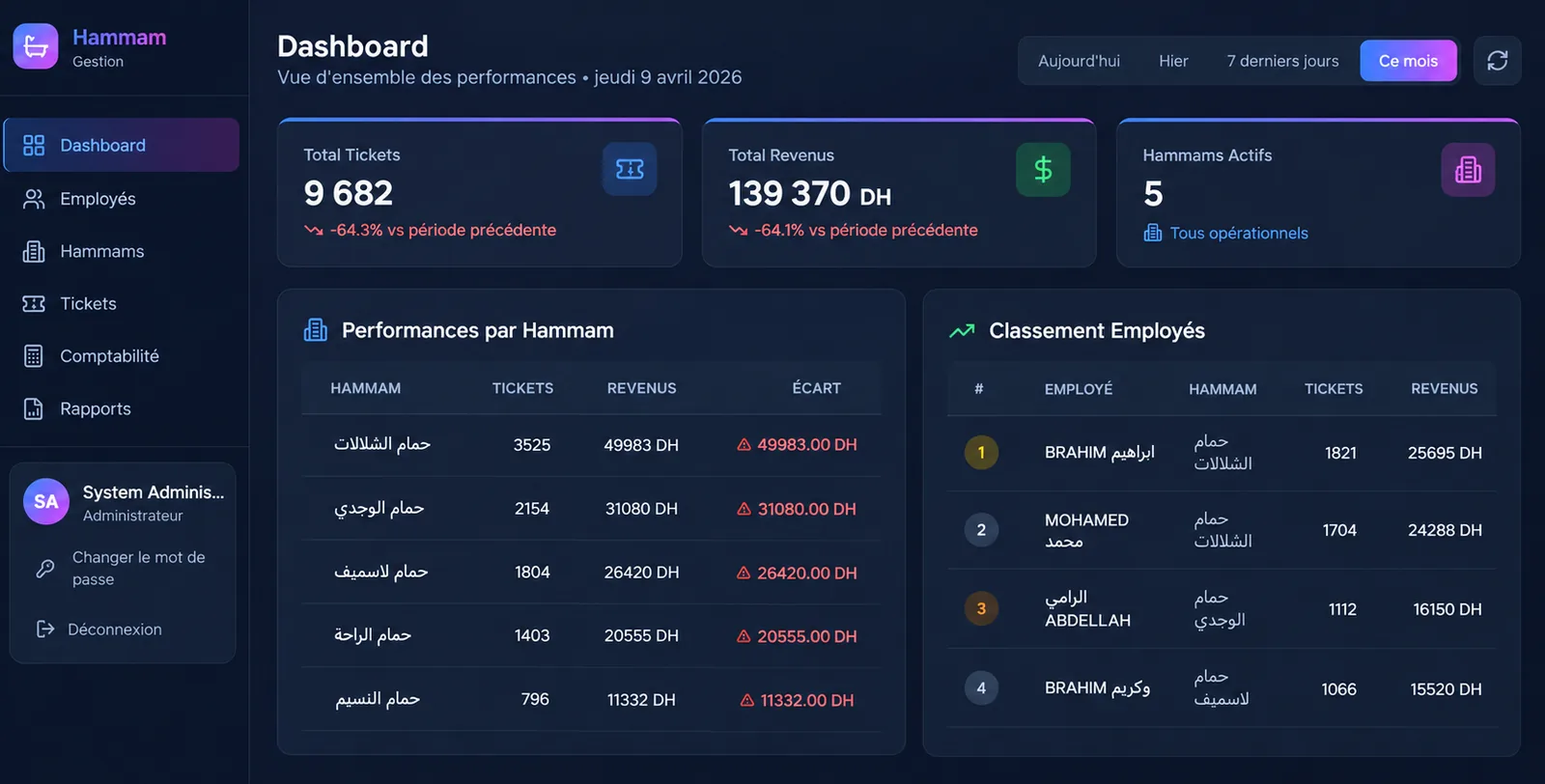1545x784 pixels.
Task: Select the Aujourd'hui period tab
Action: pos(1079,61)
